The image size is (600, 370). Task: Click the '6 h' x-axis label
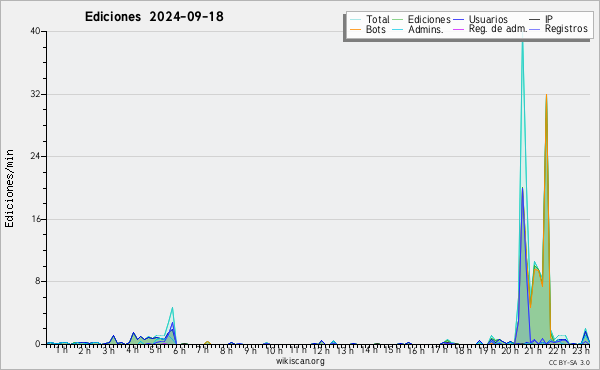(179, 350)
